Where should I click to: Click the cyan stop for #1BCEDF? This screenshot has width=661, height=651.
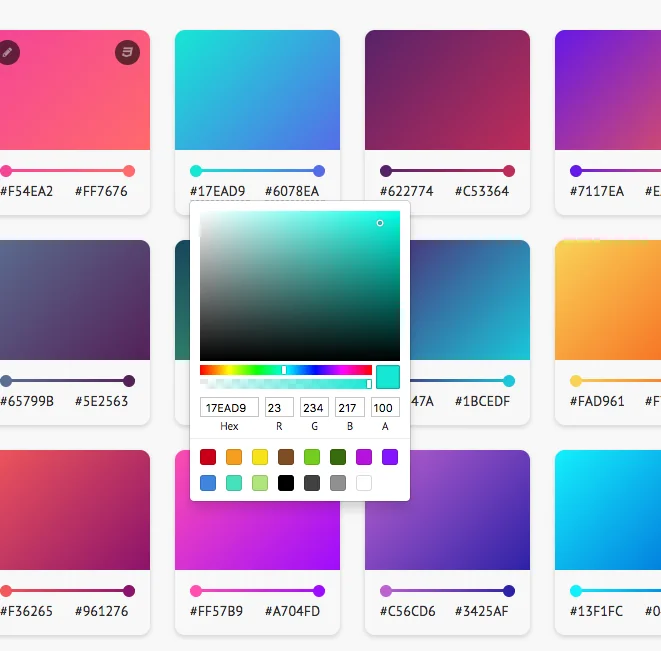pyautogui.click(x=509, y=381)
